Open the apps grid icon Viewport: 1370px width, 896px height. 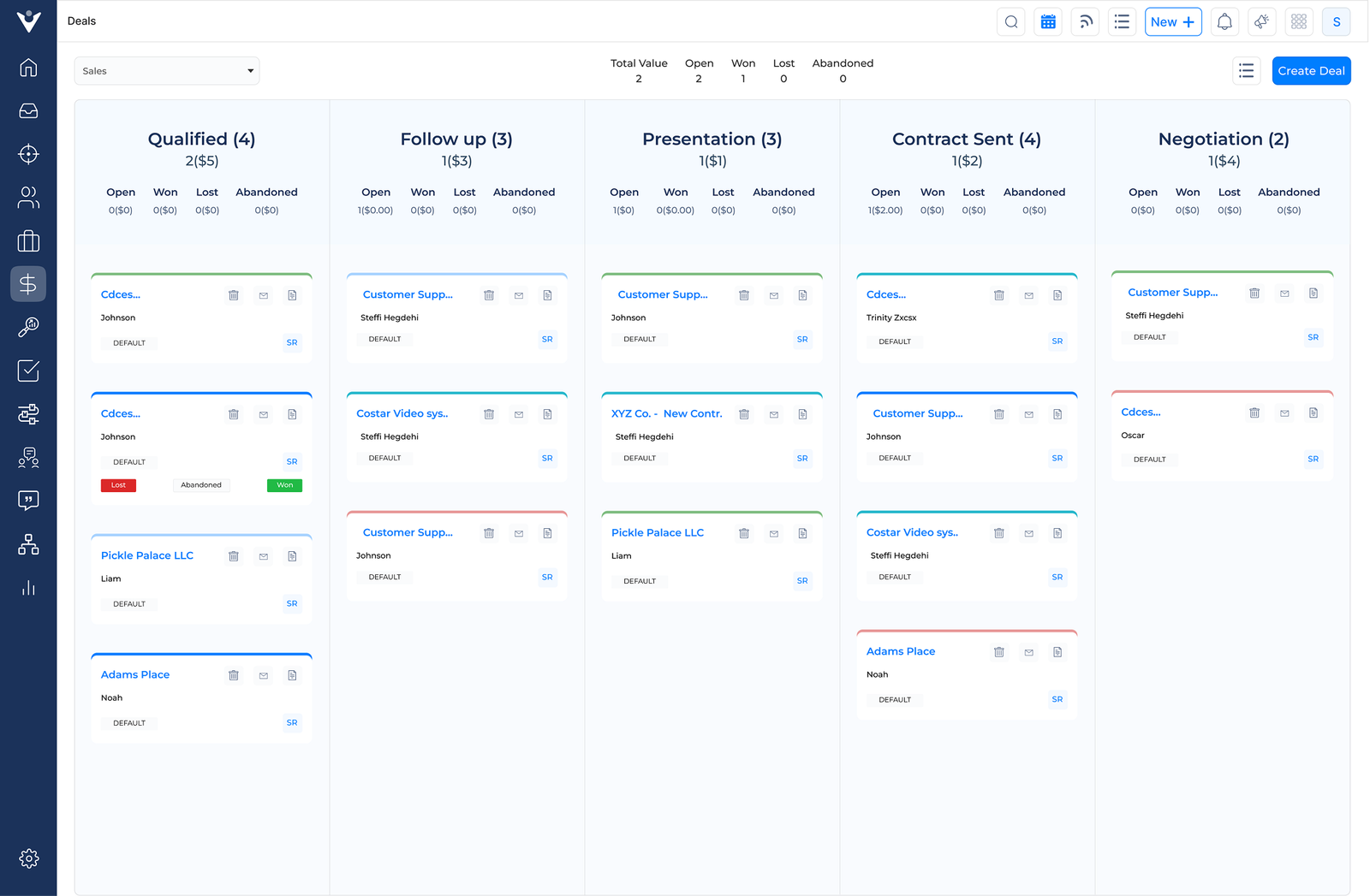pyautogui.click(x=1299, y=22)
